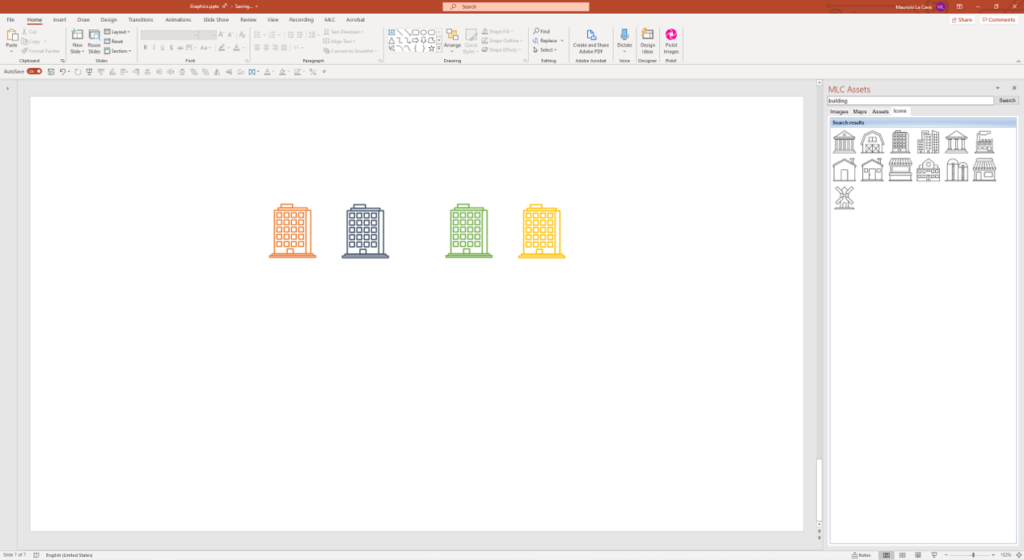
Task: Click the zoom slider handle in status bar
Action: tap(972, 555)
